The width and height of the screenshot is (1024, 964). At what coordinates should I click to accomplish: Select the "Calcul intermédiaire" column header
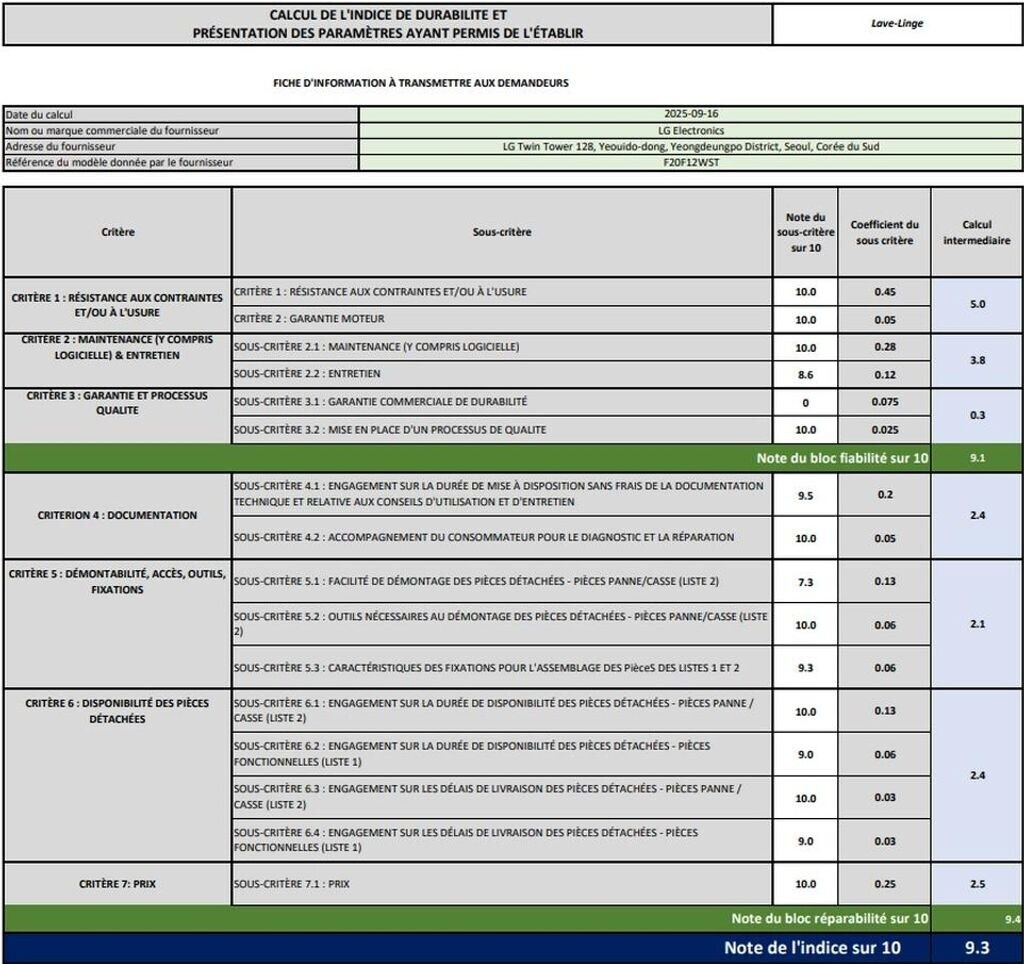[977, 232]
